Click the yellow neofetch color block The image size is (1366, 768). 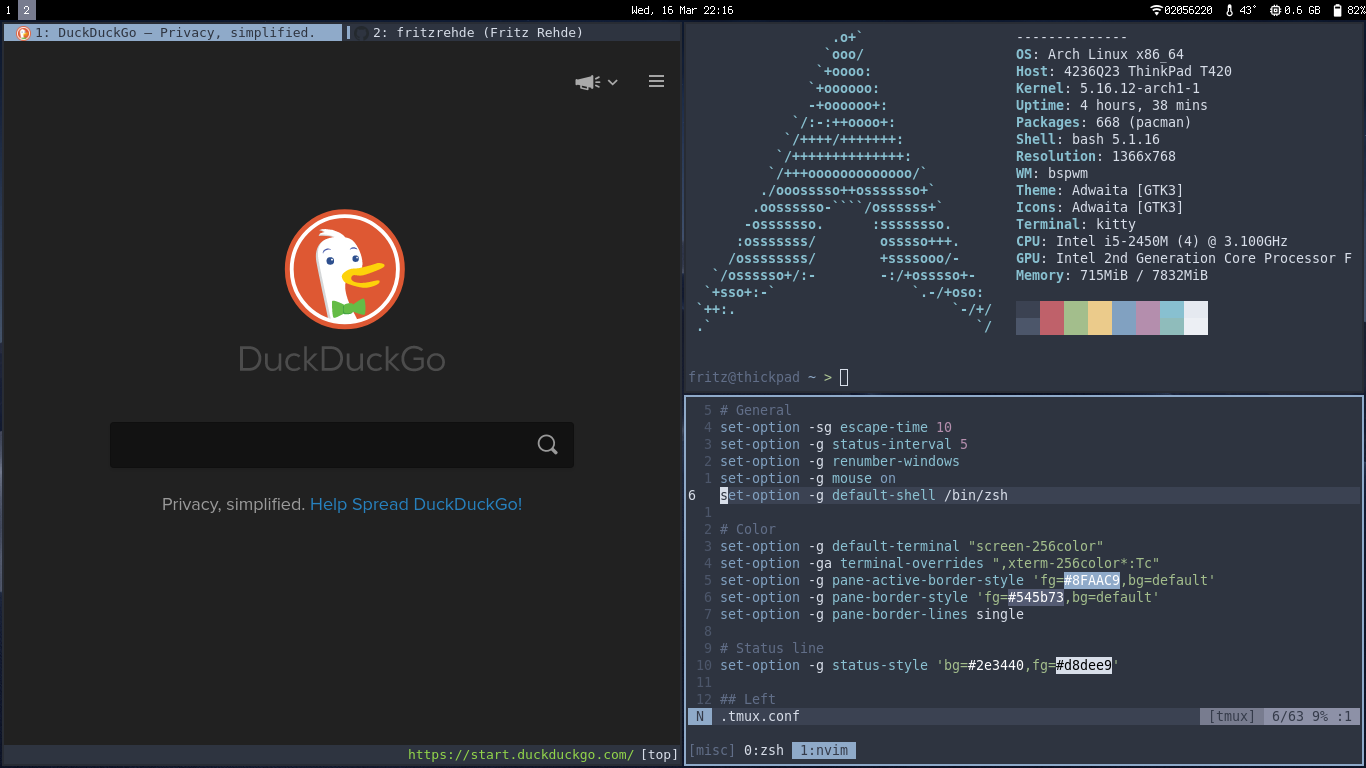(1100, 318)
